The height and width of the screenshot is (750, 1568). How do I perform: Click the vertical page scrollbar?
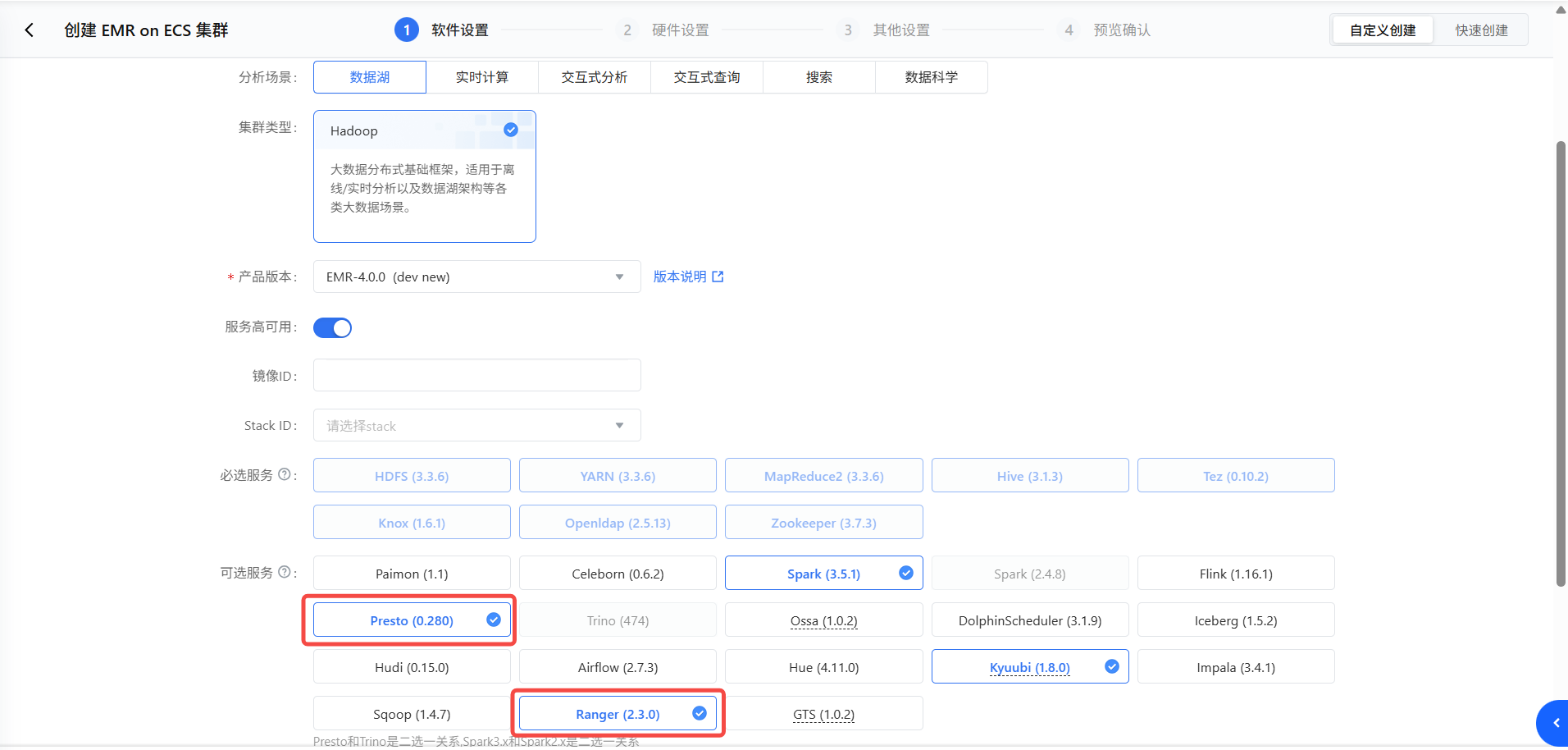click(1561, 364)
